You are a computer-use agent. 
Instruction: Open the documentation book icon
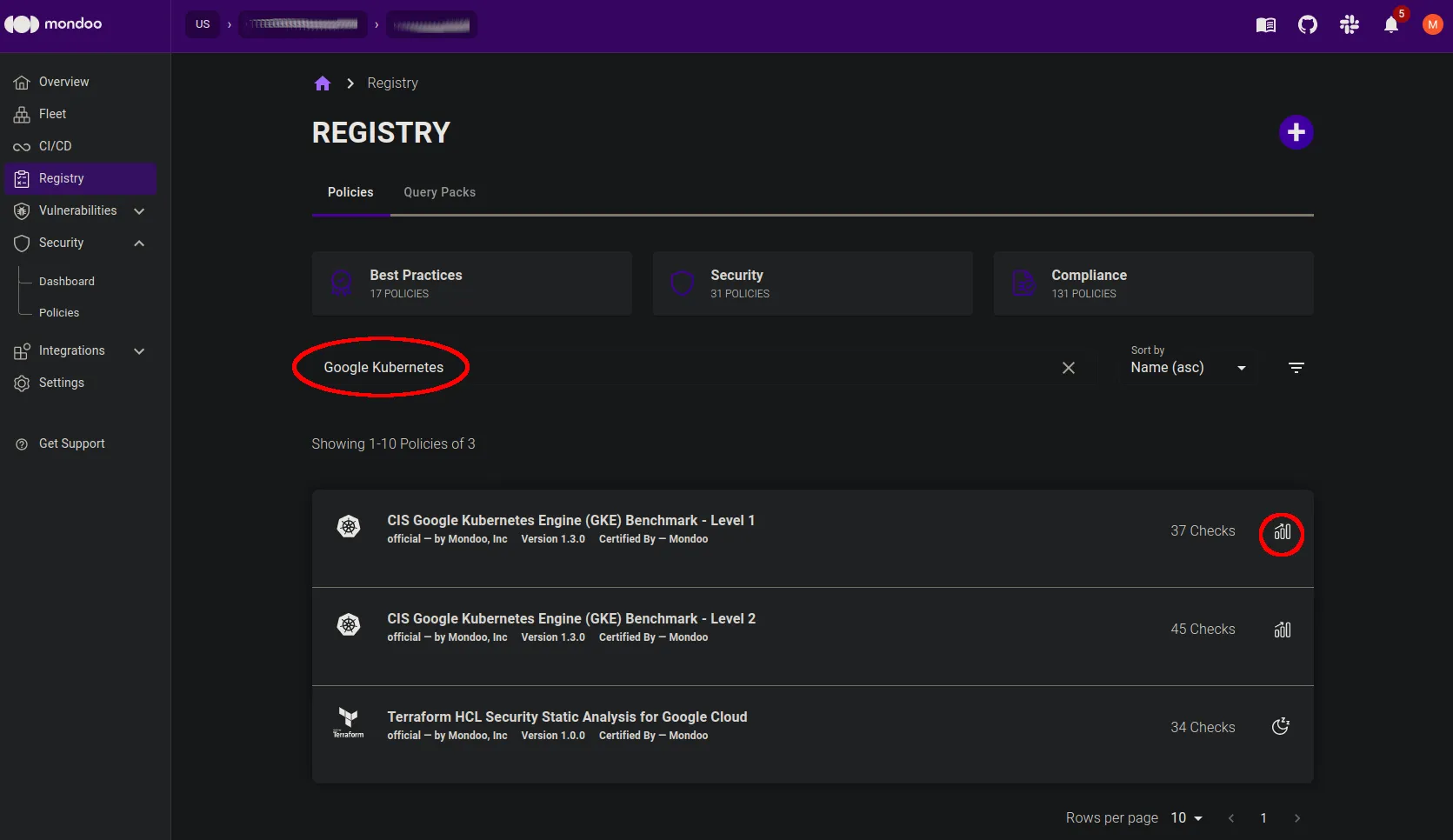pyautogui.click(x=1265, y=25)
